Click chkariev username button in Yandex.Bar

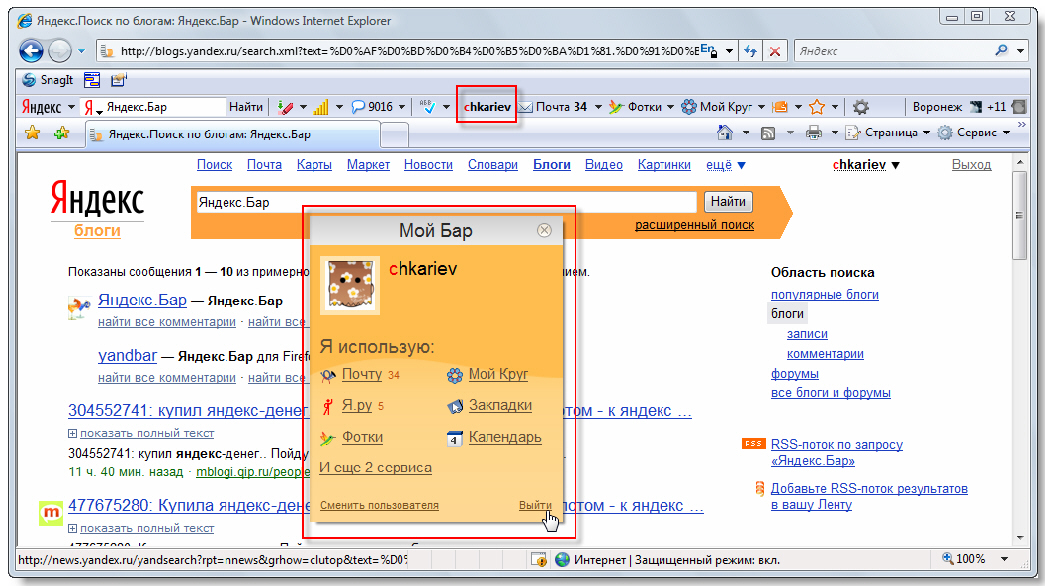[487, 107]
